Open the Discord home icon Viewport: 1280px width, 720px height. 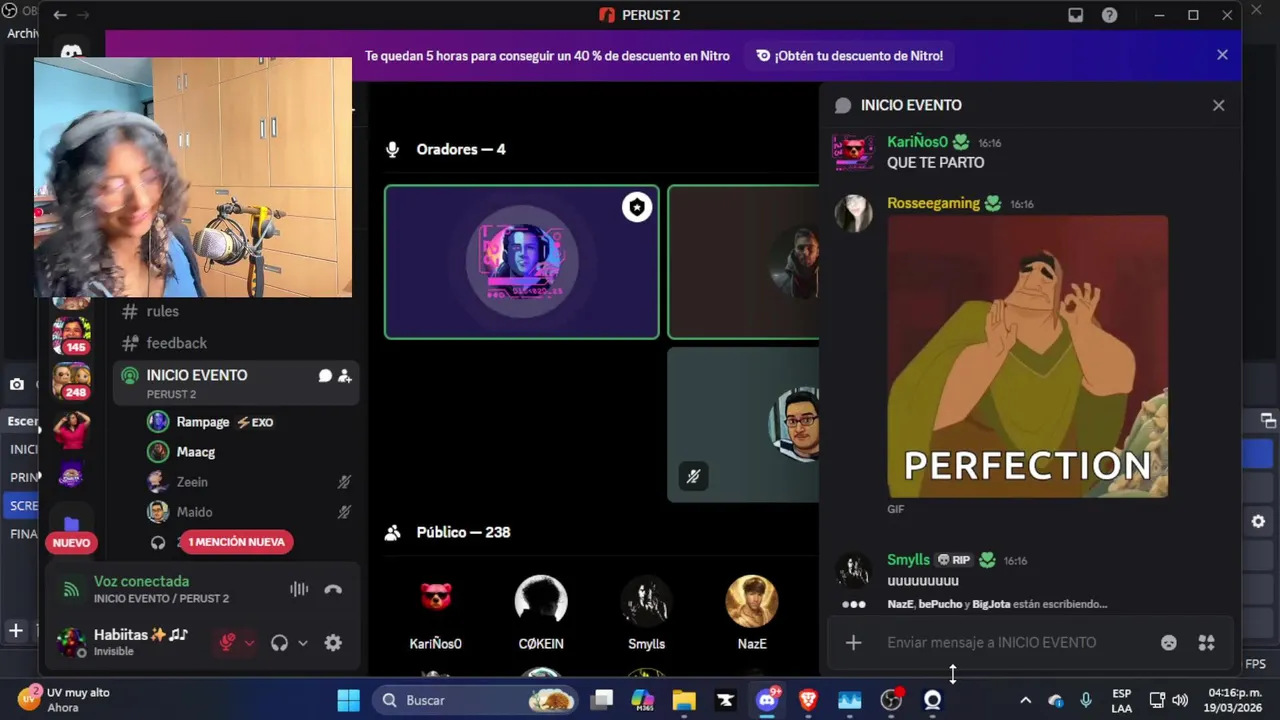(71, 50)
